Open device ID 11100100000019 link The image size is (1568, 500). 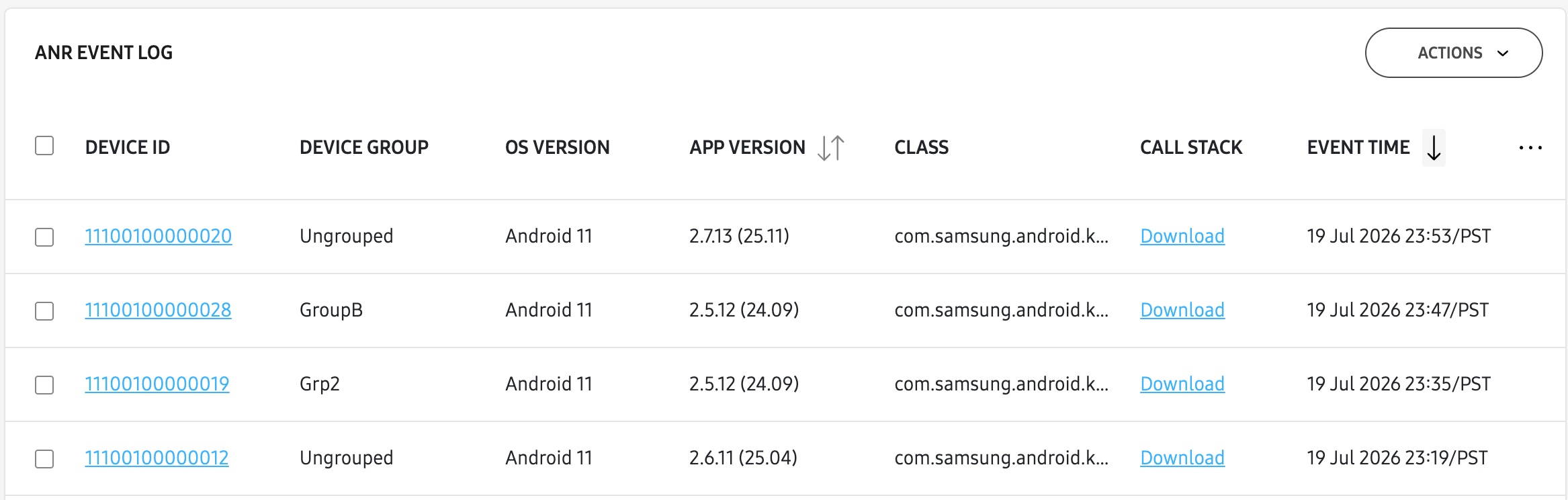point(157,384)
